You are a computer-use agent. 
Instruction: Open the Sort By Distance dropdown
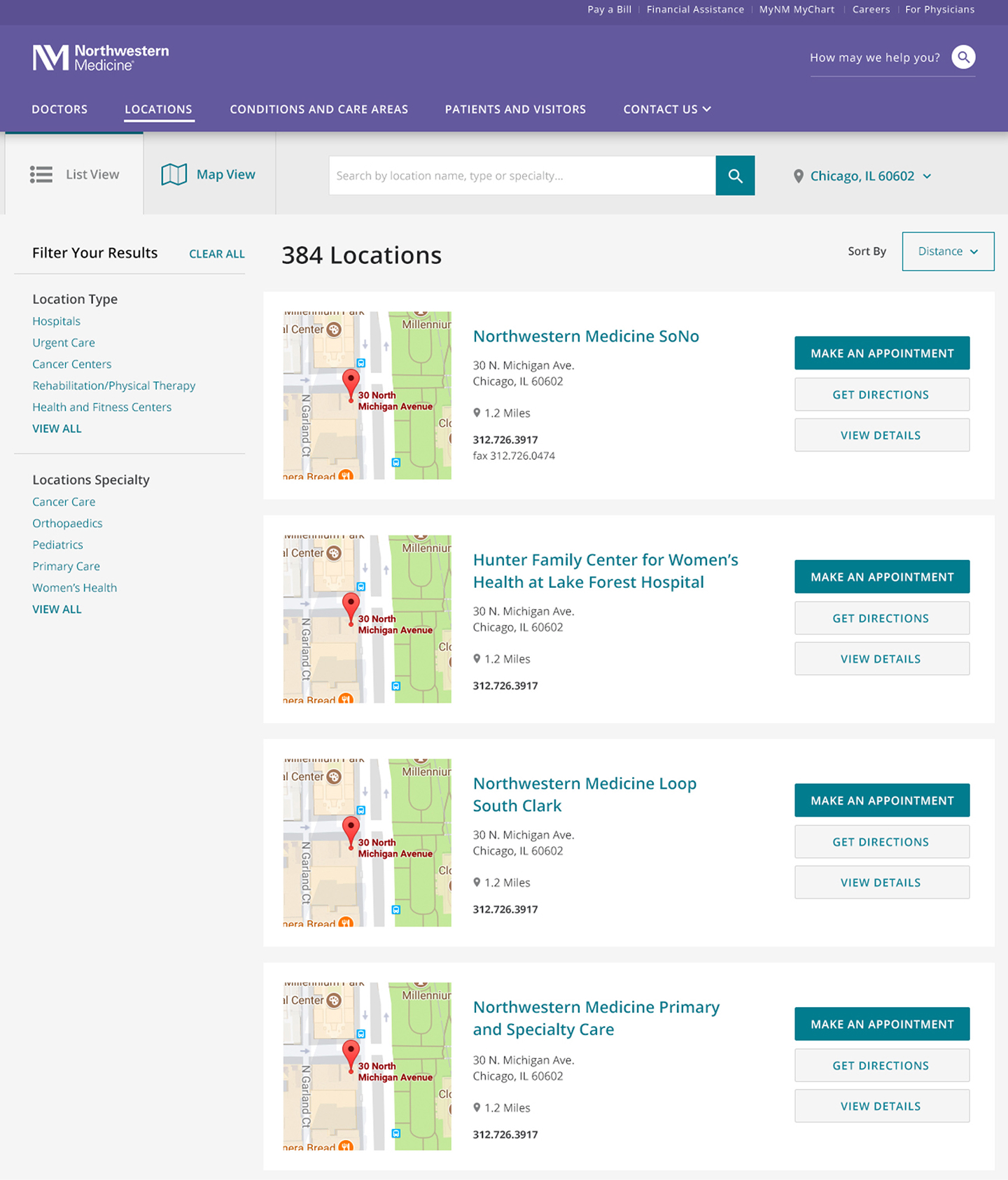click(948, 251)
